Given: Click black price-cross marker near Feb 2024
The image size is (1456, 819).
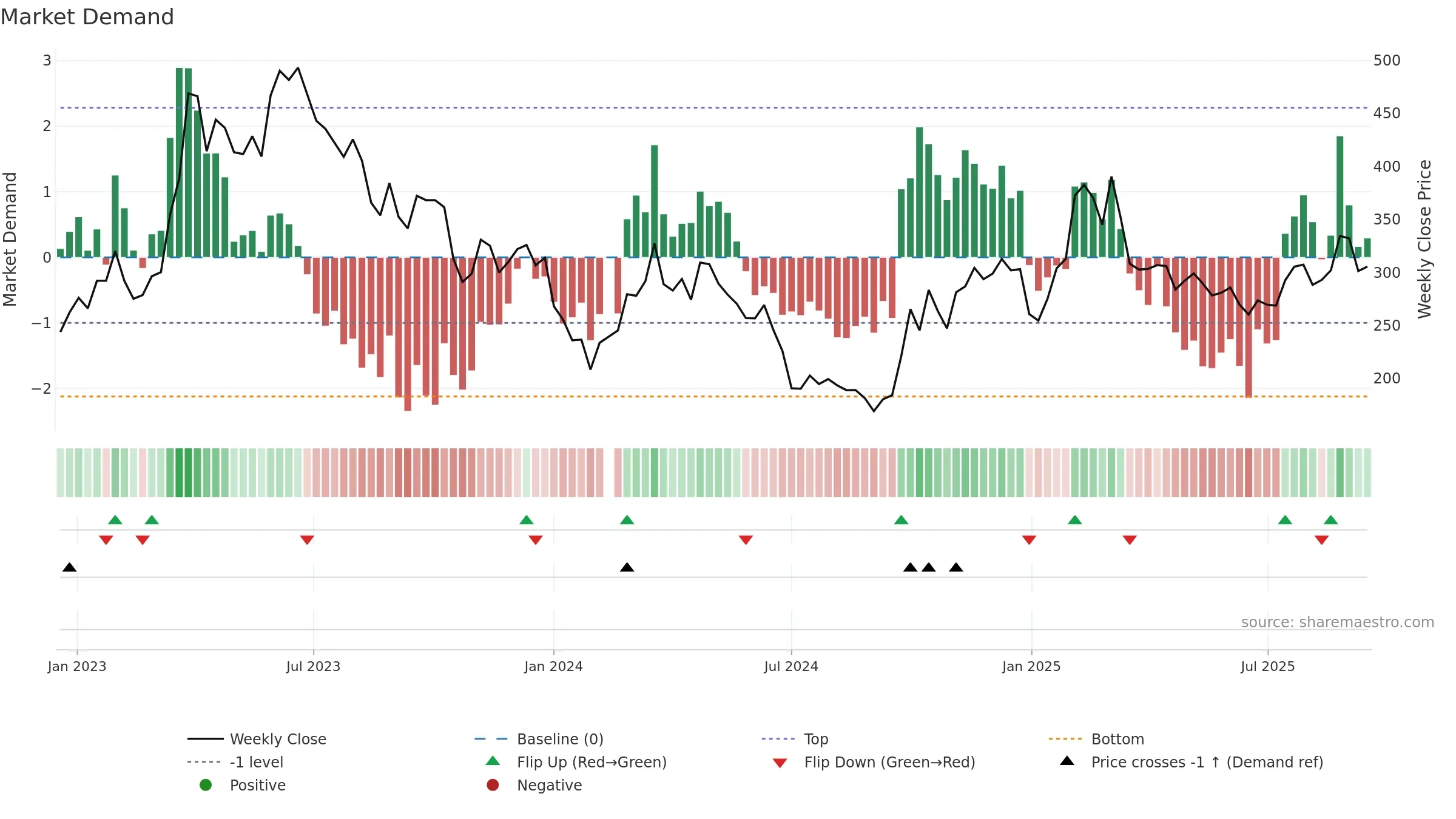Looking at the screenshot, I should (627, 567).
